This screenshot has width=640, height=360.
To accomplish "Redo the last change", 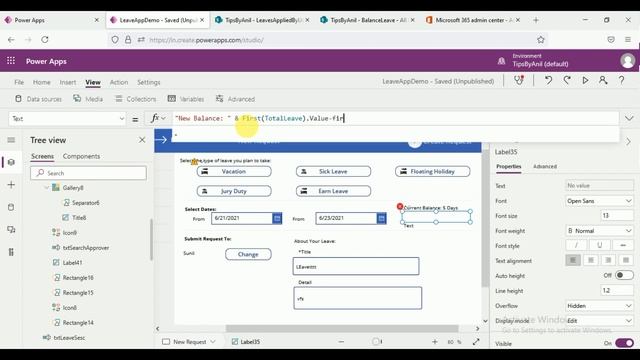I will coord(567,80).
